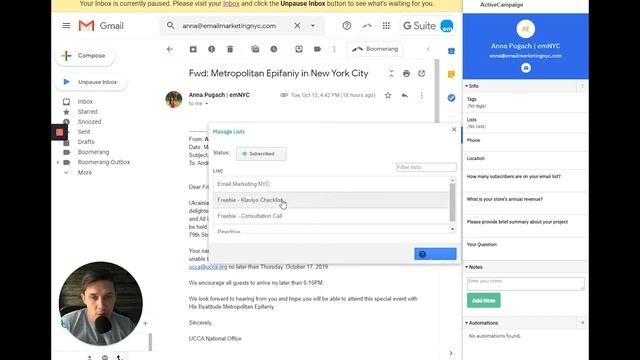Viewport: 640px width, 360px height.
Task: Select Freebie - Klaviyo Checklist list
Action: click(x=331, y=200)
